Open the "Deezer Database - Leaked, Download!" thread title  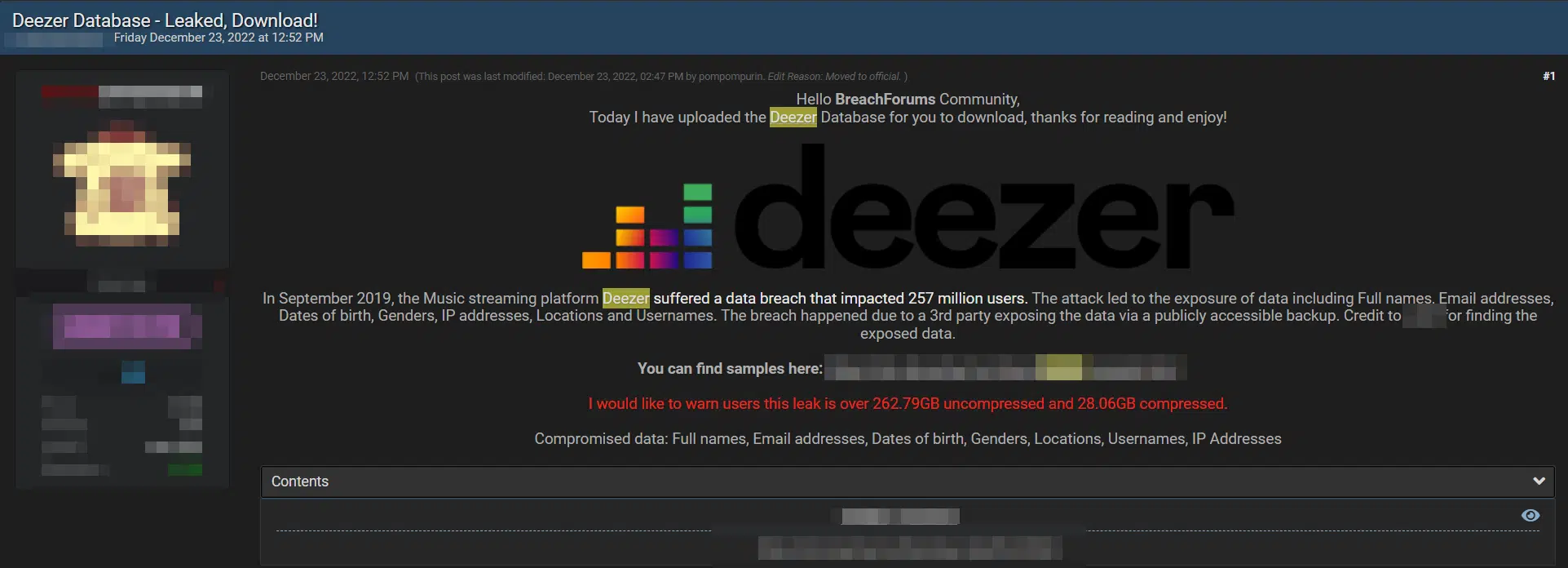point(165,20)
